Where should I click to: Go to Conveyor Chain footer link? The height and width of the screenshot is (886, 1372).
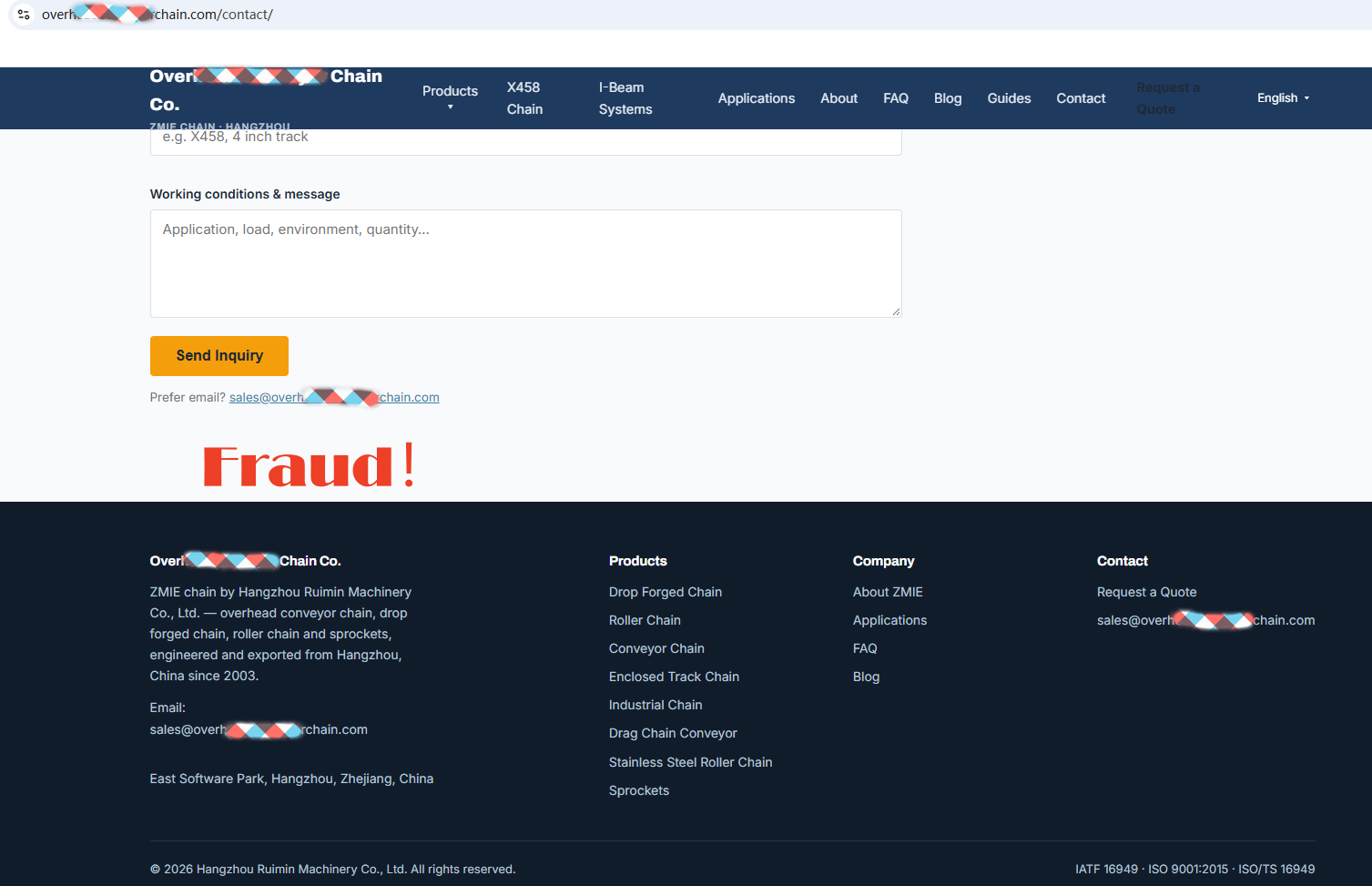[656, 648]
